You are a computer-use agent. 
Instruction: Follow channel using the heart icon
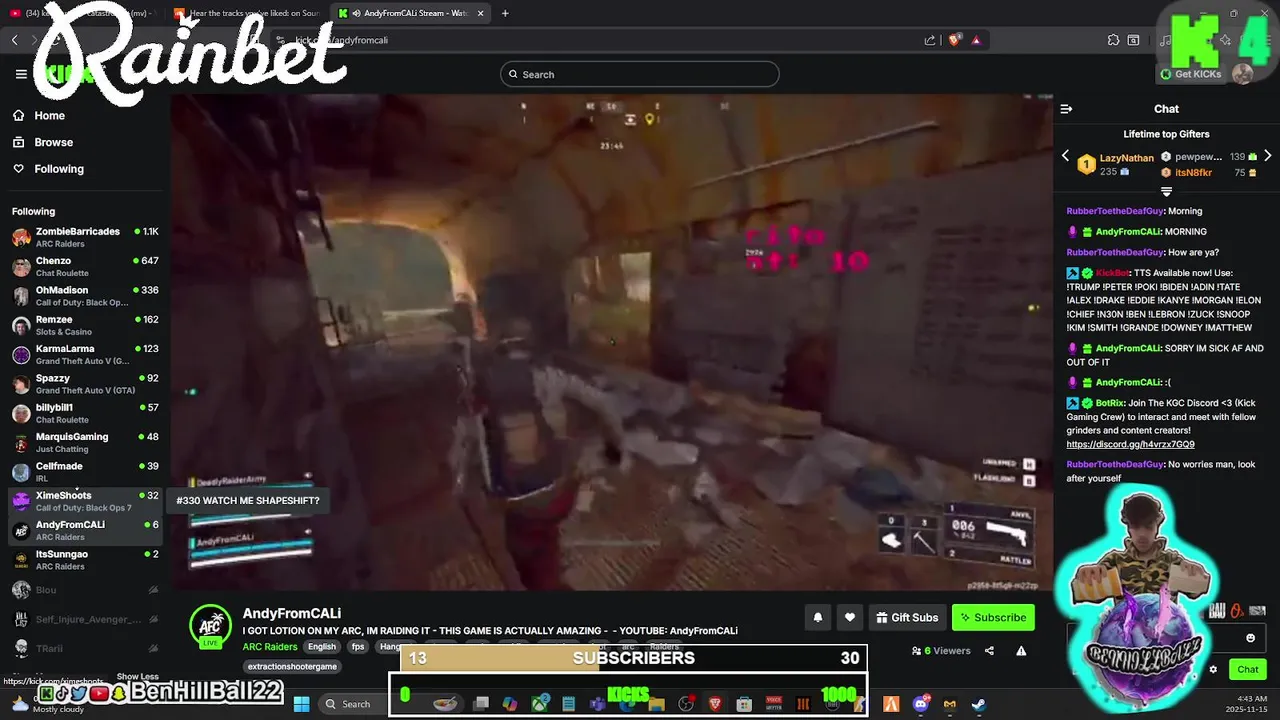[x=850, y=618]
